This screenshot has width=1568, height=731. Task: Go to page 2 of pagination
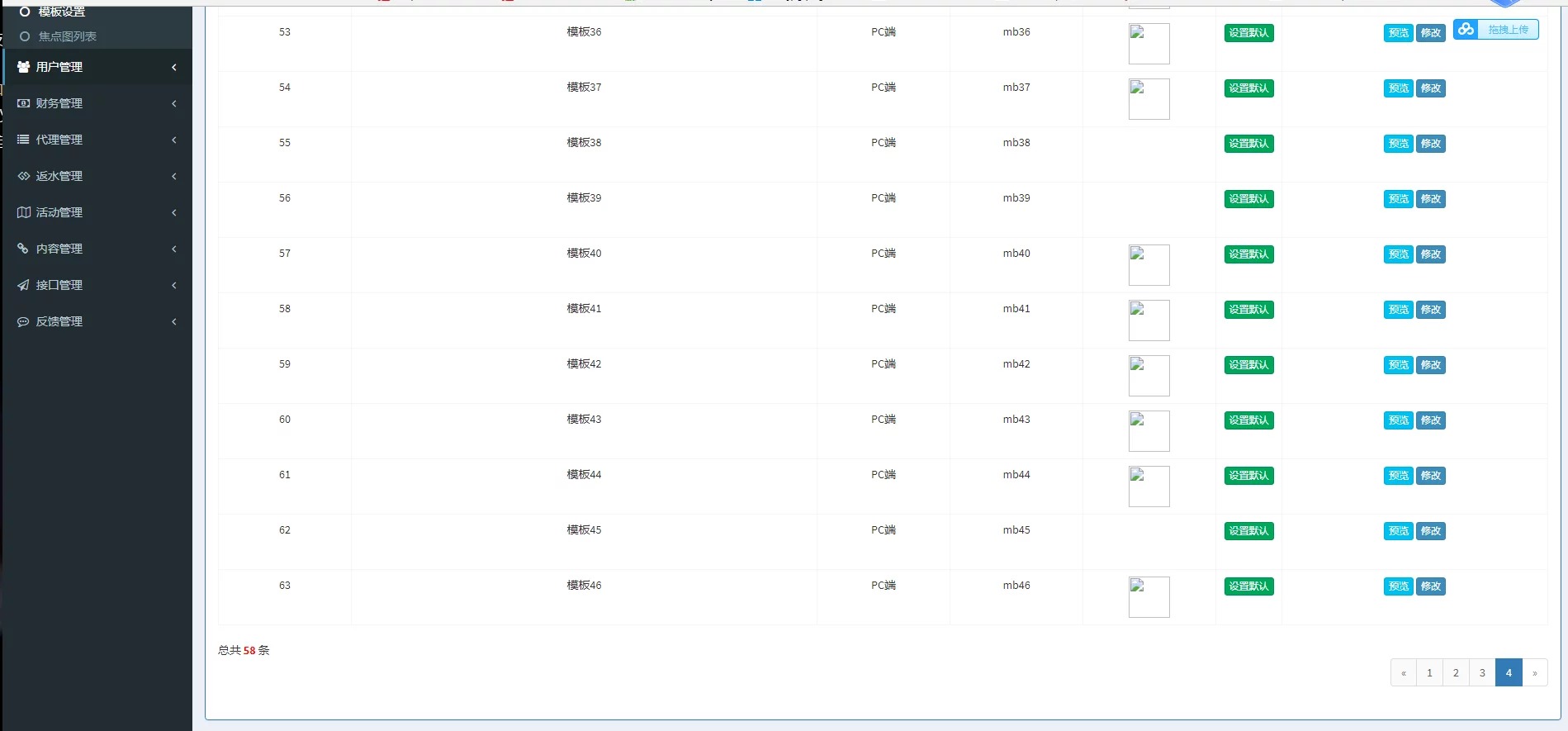pyautogui.click(x=1456, y=672)
